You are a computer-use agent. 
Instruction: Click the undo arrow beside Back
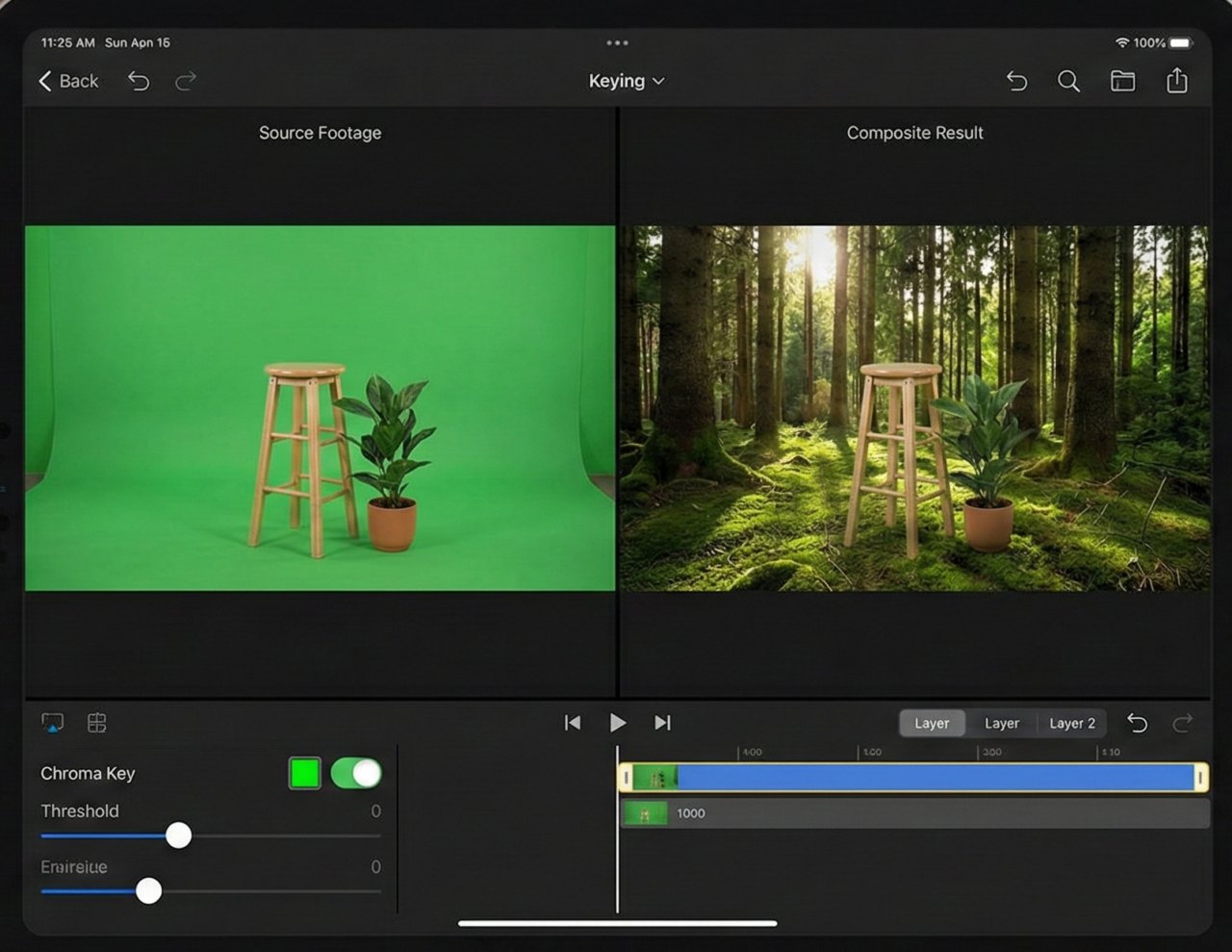click(x=139, y=82)
